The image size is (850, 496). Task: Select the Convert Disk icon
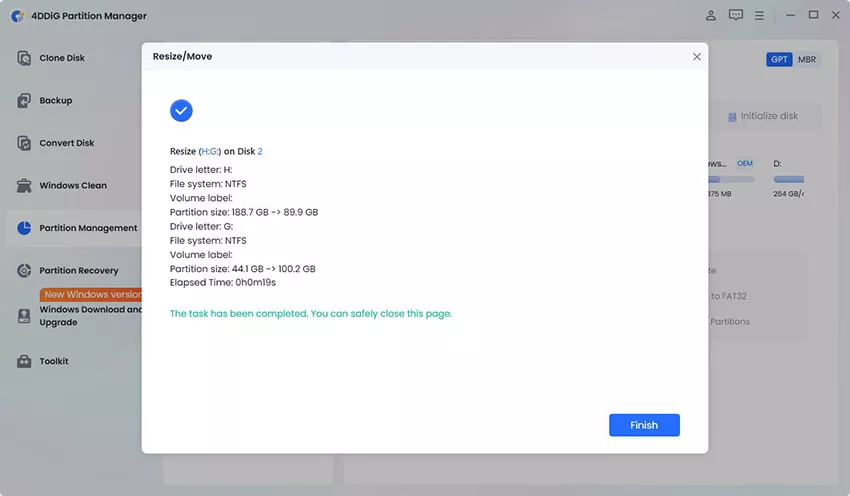tap(24, 143)
